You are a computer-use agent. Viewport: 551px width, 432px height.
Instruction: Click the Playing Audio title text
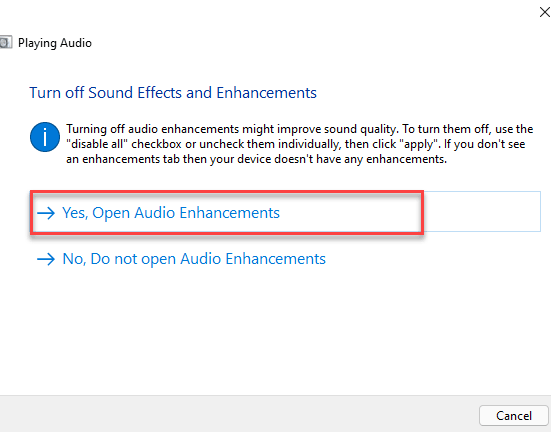pos(55,43)
